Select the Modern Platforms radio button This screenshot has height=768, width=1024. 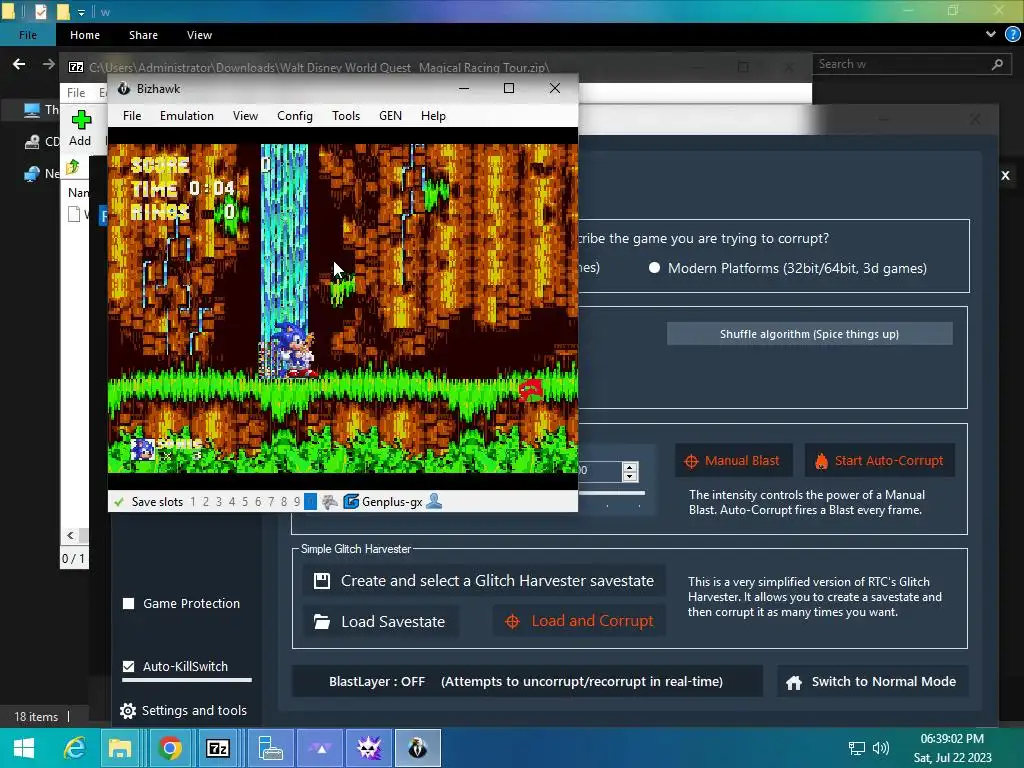click(654, 268)
